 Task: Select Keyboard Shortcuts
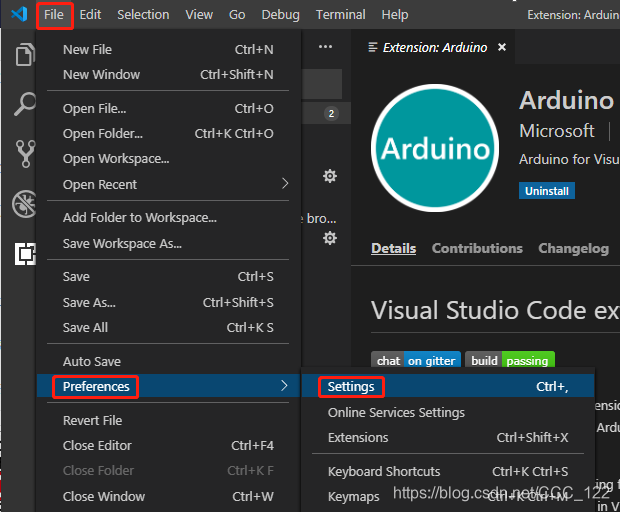tap(448, 471)
